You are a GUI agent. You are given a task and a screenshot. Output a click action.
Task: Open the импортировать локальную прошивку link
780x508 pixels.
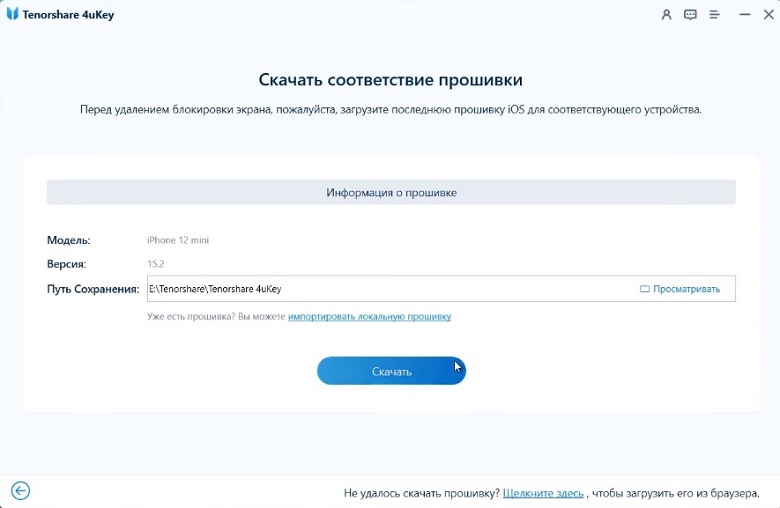point(369,317)
